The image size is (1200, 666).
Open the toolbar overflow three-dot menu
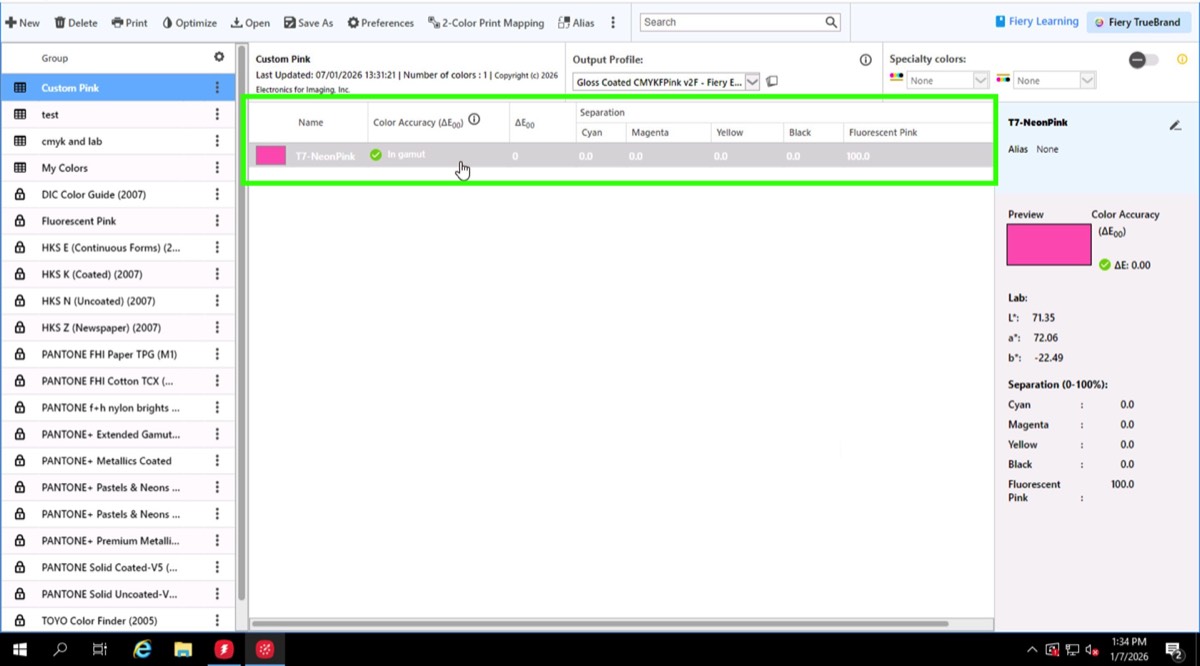(613, 23)
